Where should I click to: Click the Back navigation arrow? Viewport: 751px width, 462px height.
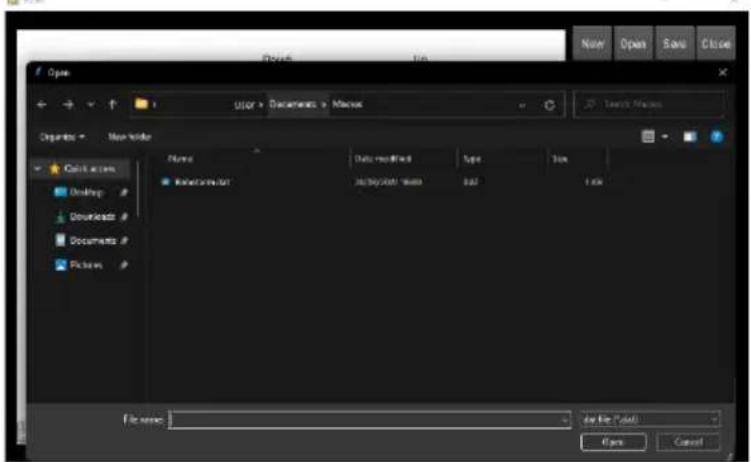pyautogui.click(x=42, y=104)
